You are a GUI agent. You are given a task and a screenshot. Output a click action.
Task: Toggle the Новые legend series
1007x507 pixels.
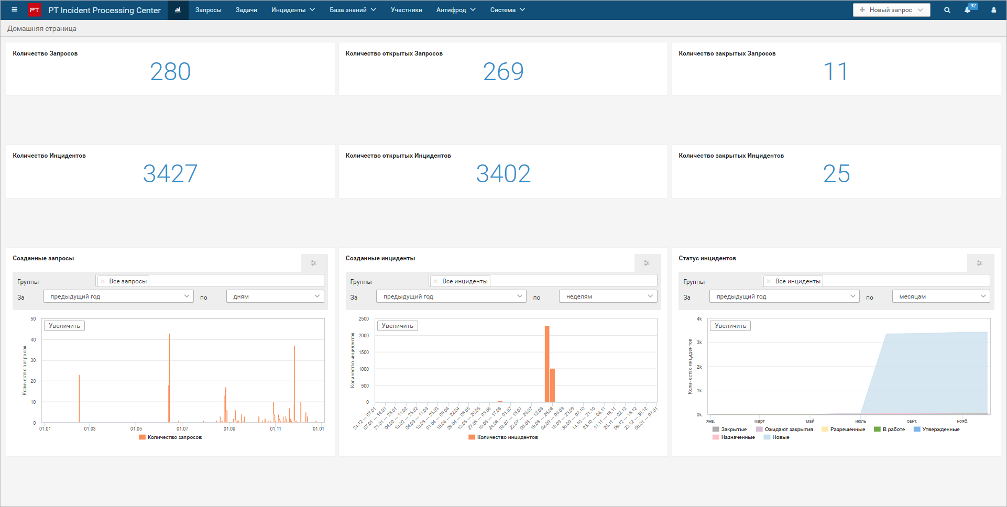click(778, 437)
